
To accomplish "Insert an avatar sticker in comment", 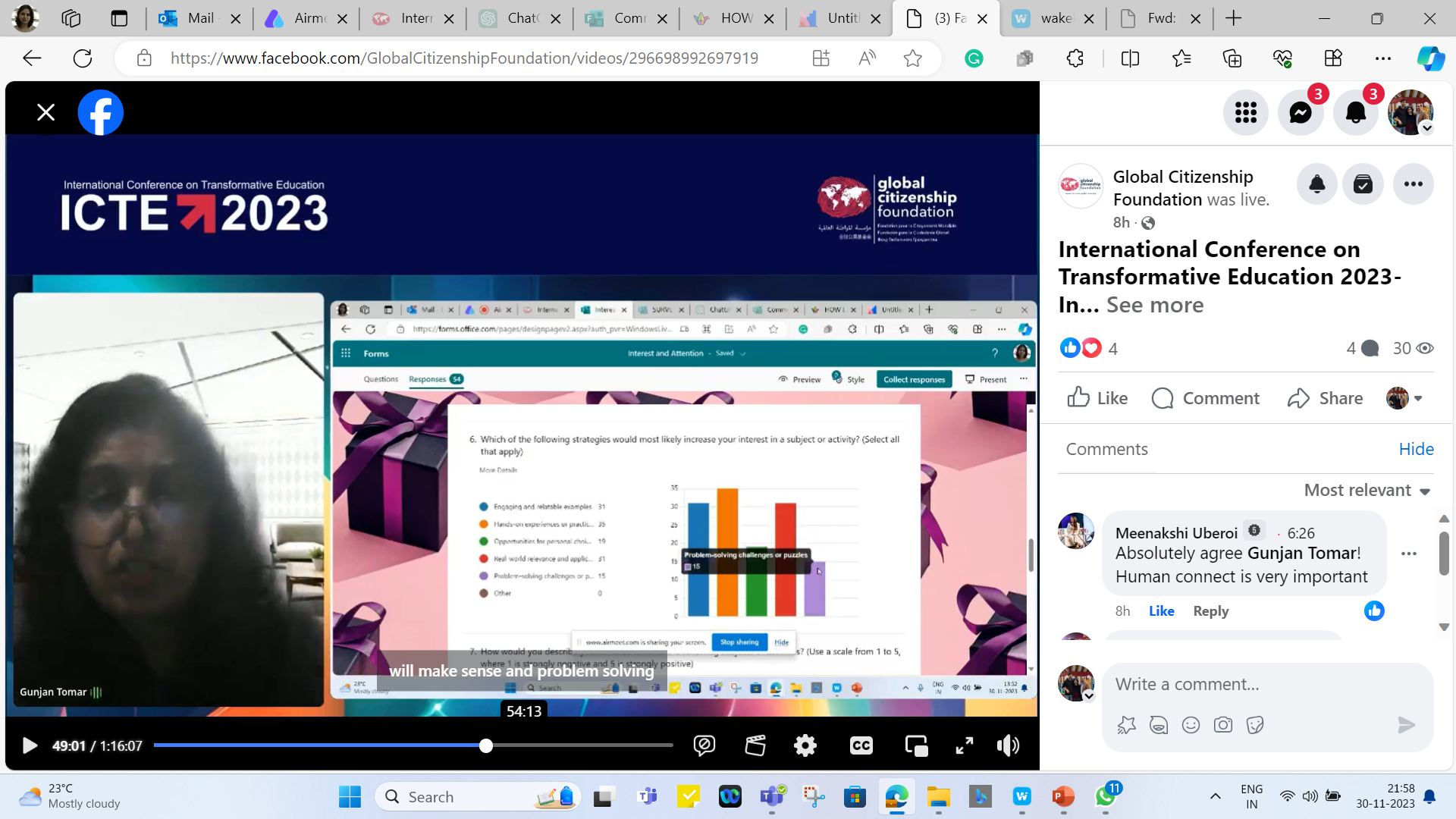I will click(x=1127, y=725).
